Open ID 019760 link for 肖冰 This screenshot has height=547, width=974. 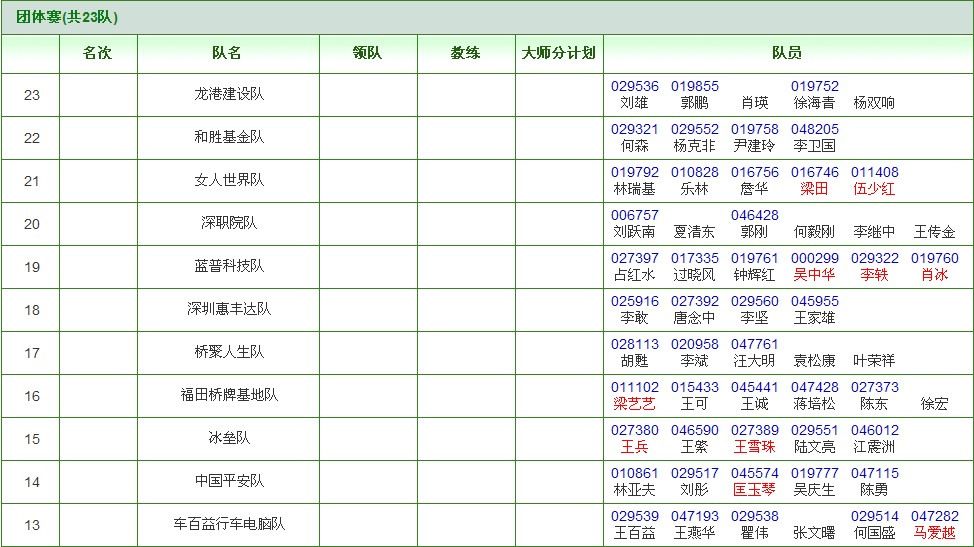tap(934, 258)
